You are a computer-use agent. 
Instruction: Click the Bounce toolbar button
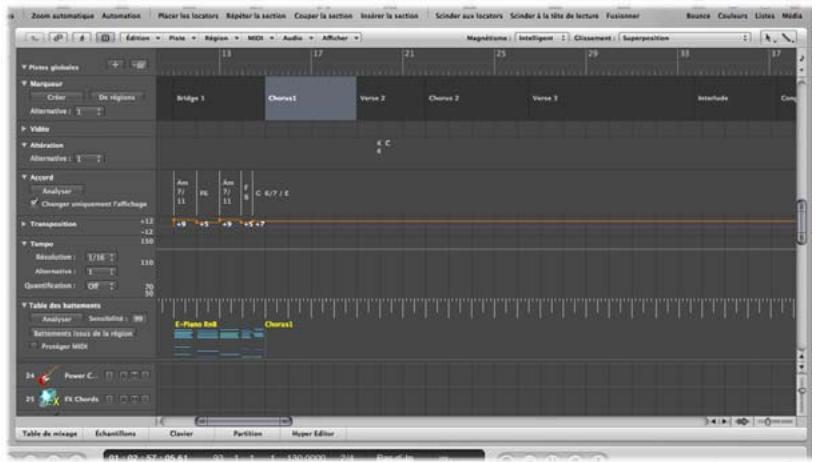(x=698, y=16)
